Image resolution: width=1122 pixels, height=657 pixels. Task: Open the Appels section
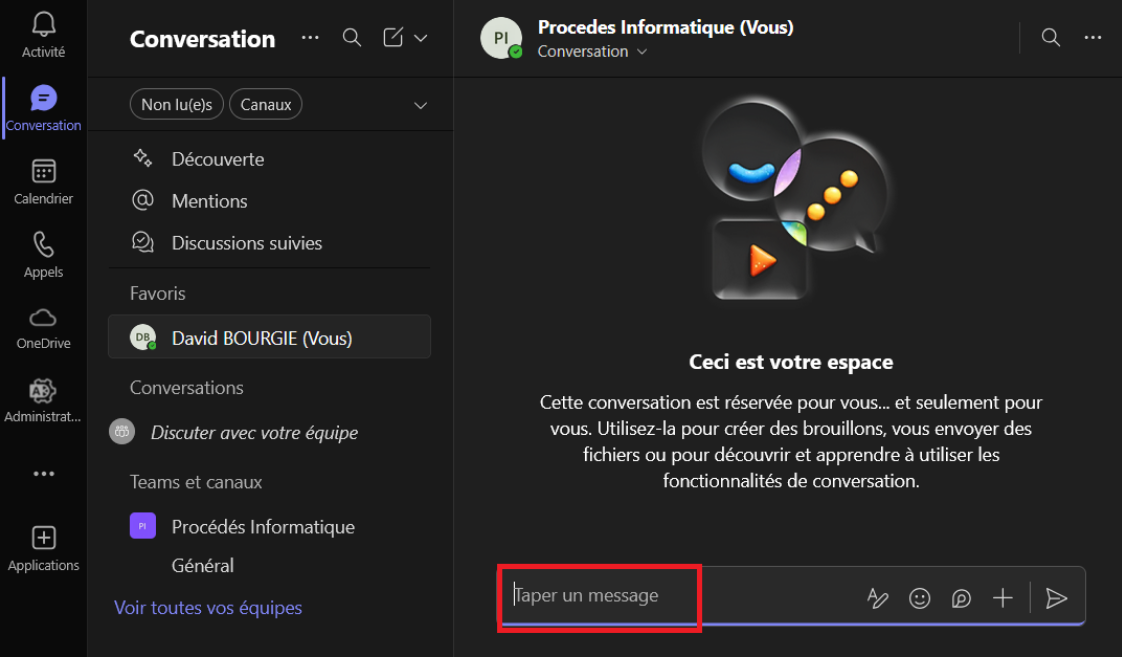pos(43,254)
